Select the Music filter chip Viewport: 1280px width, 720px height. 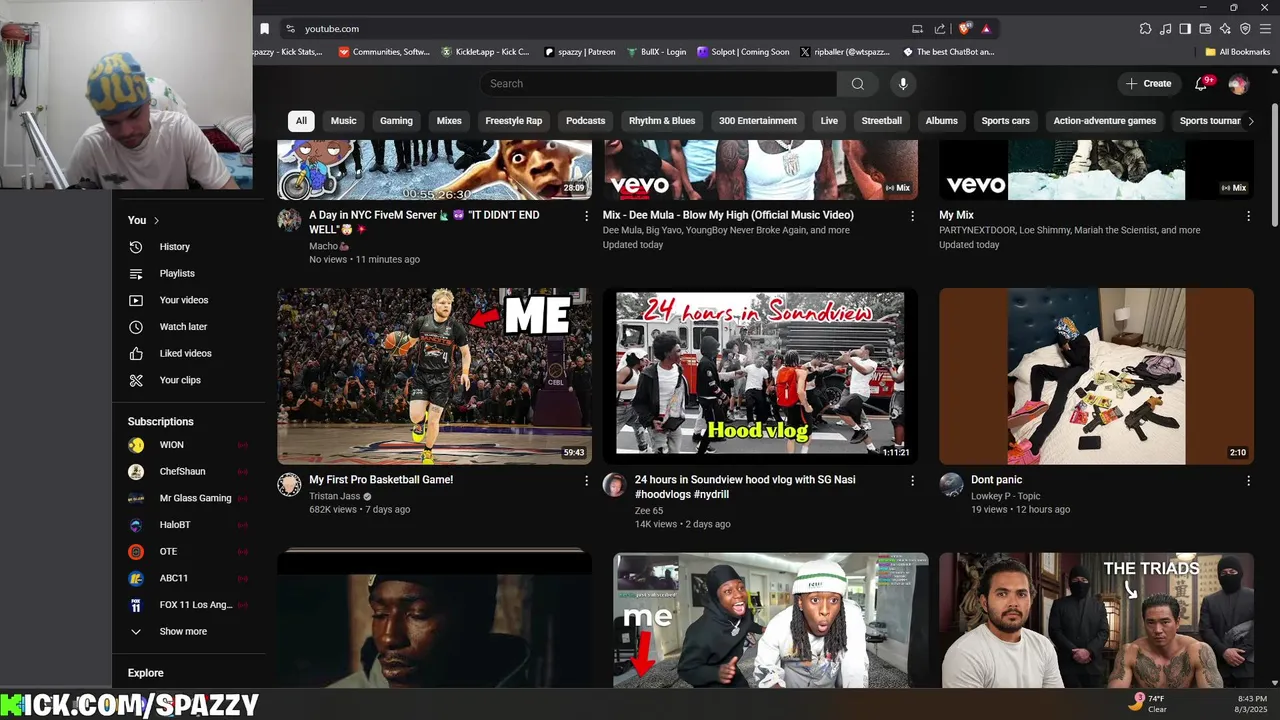coord(343,121)
